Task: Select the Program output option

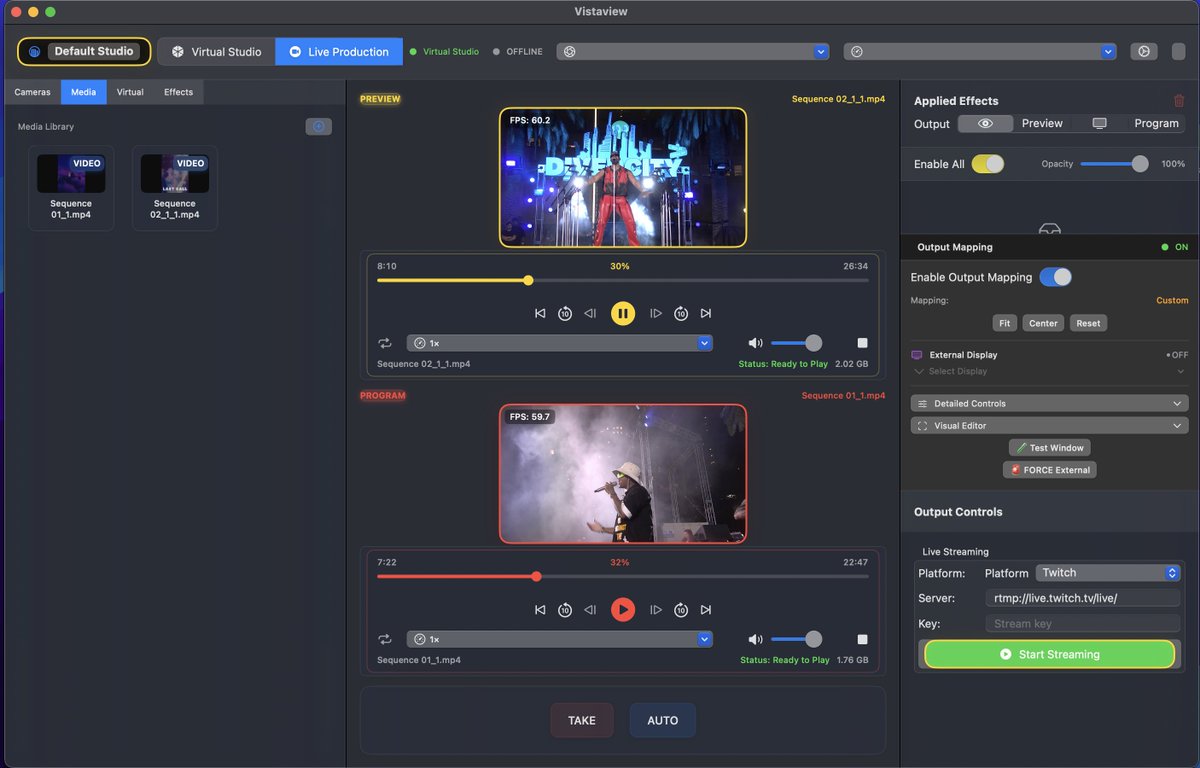Action: pos(1156,124)
